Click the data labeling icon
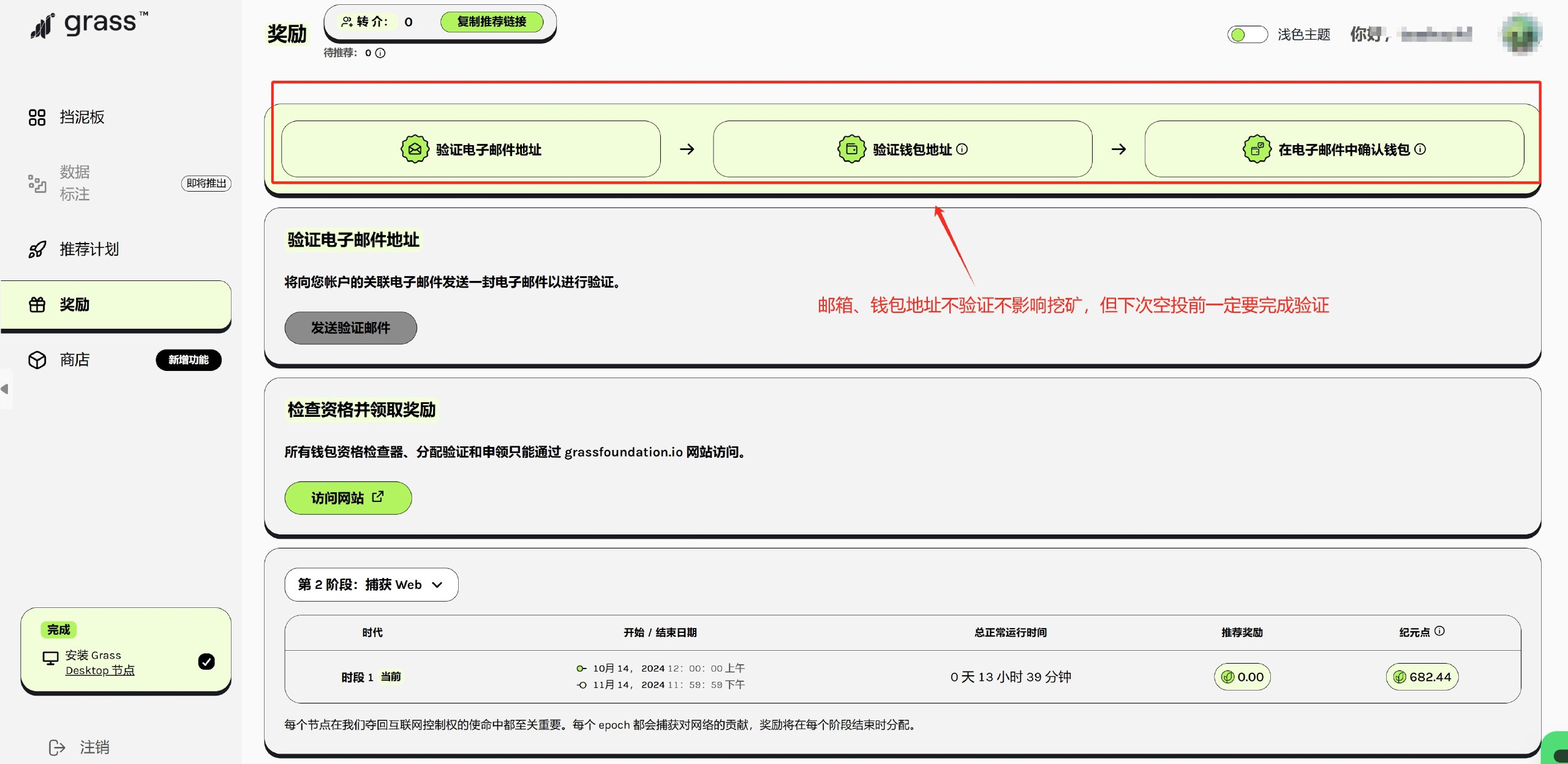1568x764 pixels. (37, 183)
